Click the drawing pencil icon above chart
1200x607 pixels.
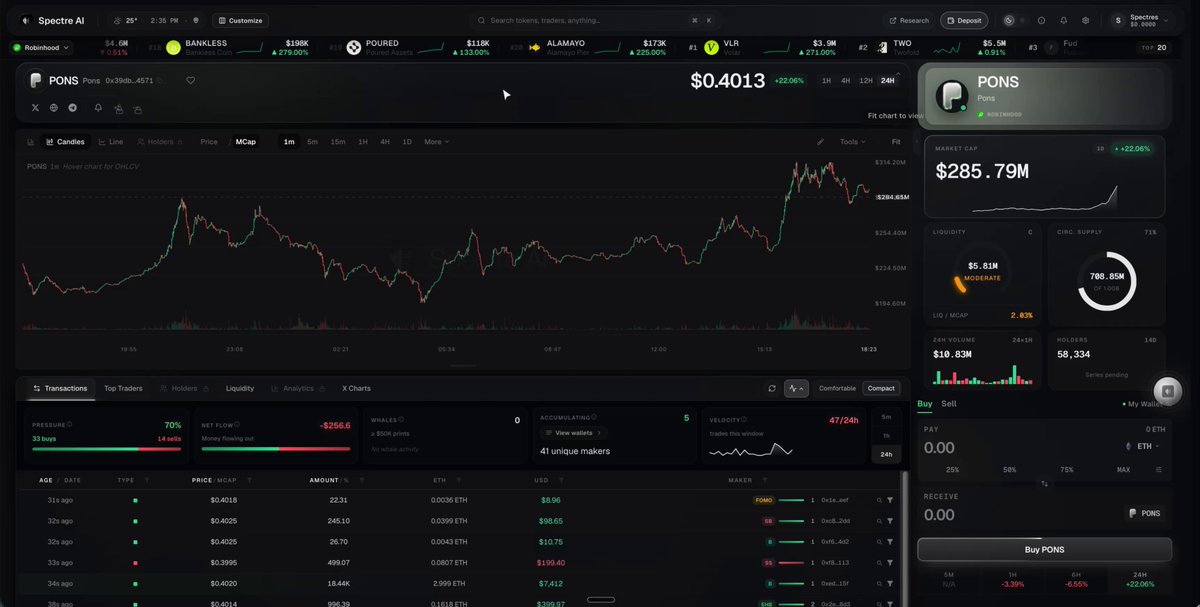click(821, 142)
